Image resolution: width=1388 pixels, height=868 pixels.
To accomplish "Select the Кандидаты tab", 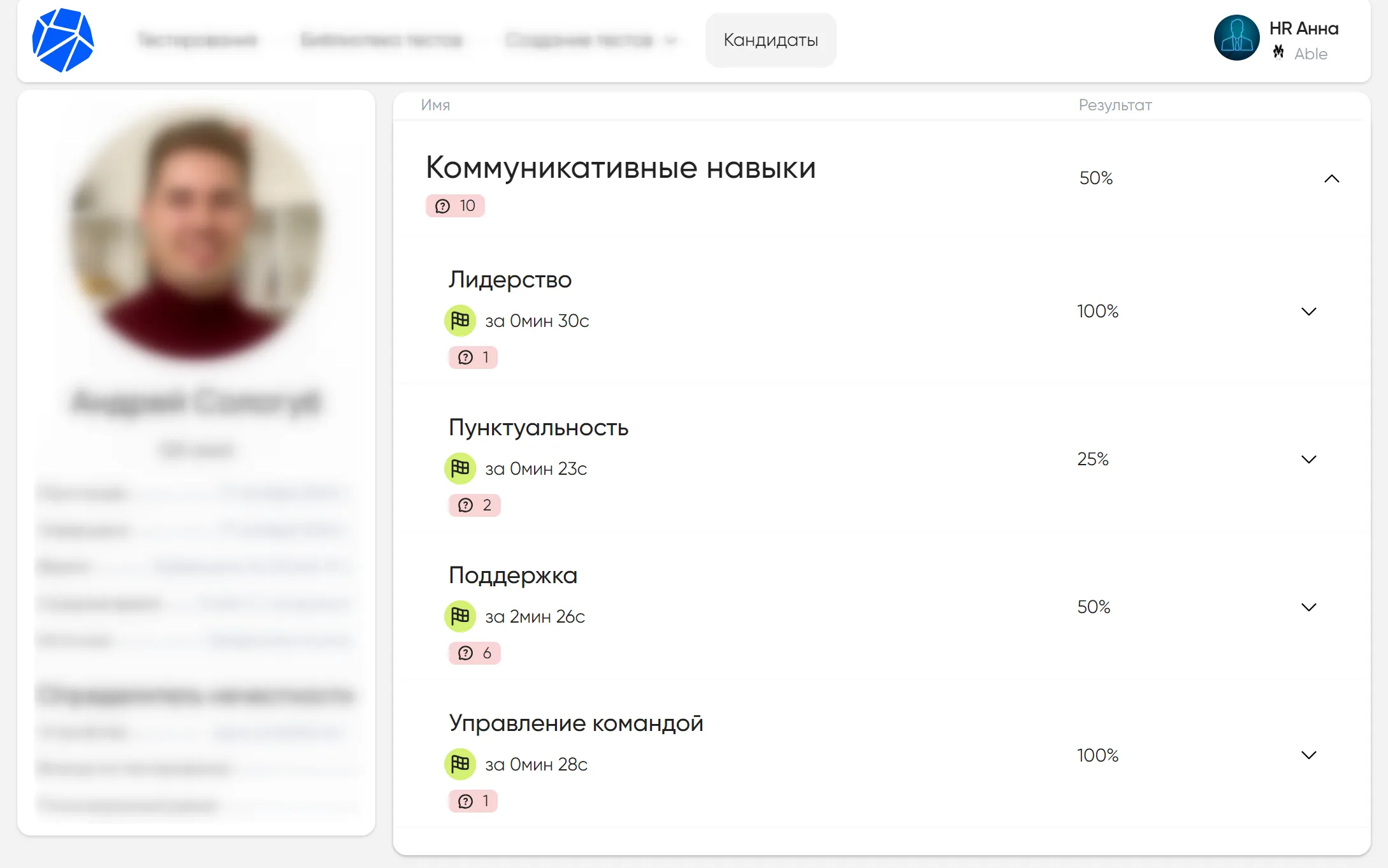I will [x=770, y=40].
